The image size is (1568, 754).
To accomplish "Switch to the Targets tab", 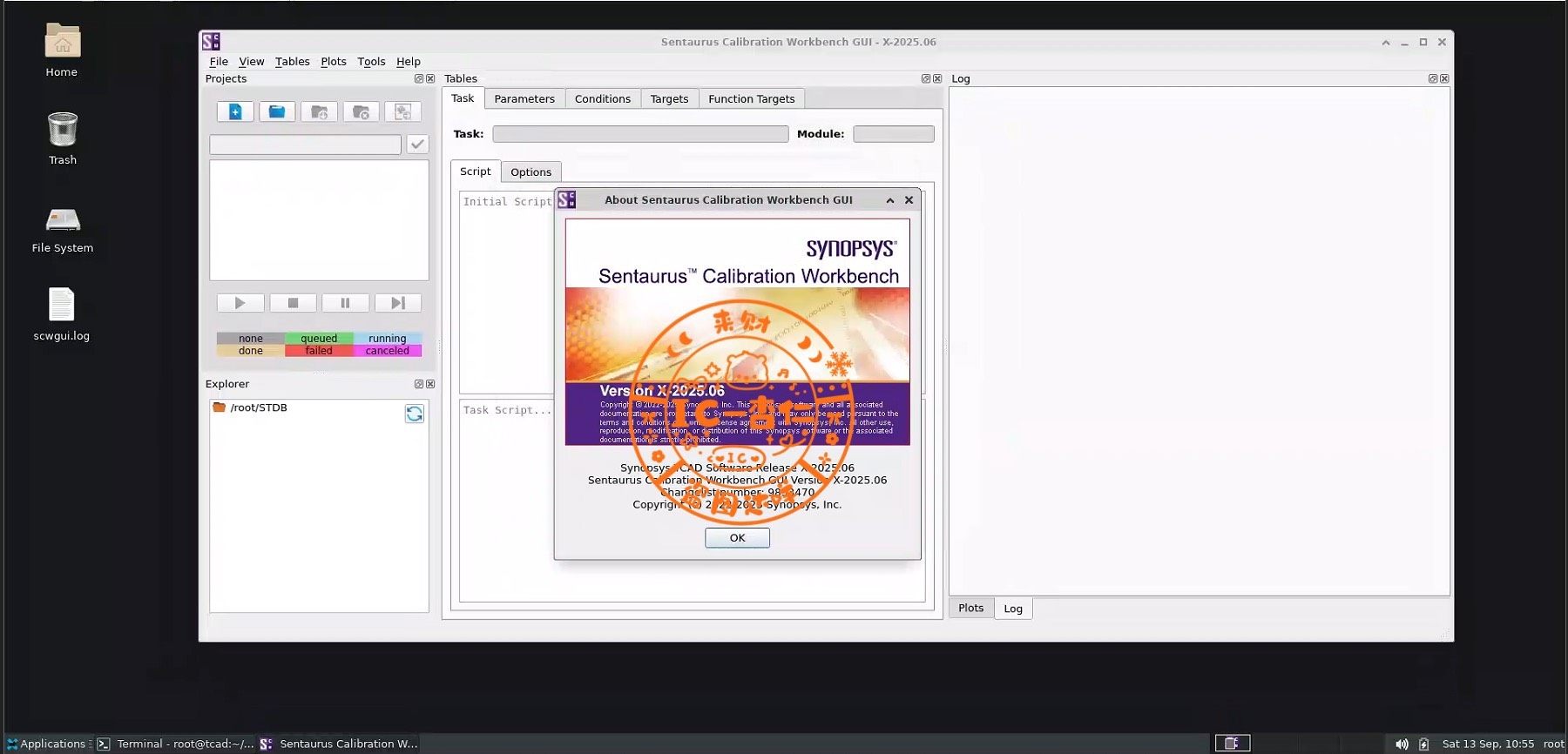I will 669,99.
